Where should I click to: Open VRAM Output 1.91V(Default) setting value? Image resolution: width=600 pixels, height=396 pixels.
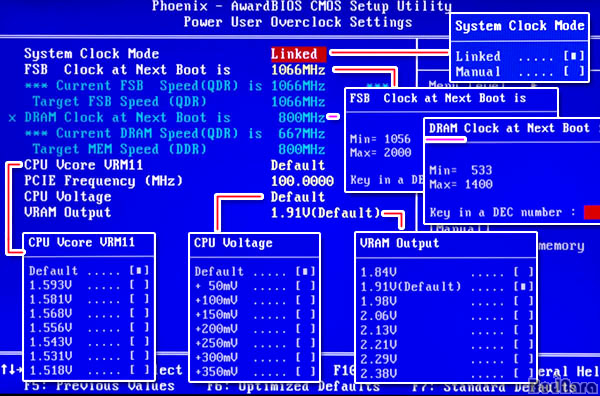pos(326,213)
